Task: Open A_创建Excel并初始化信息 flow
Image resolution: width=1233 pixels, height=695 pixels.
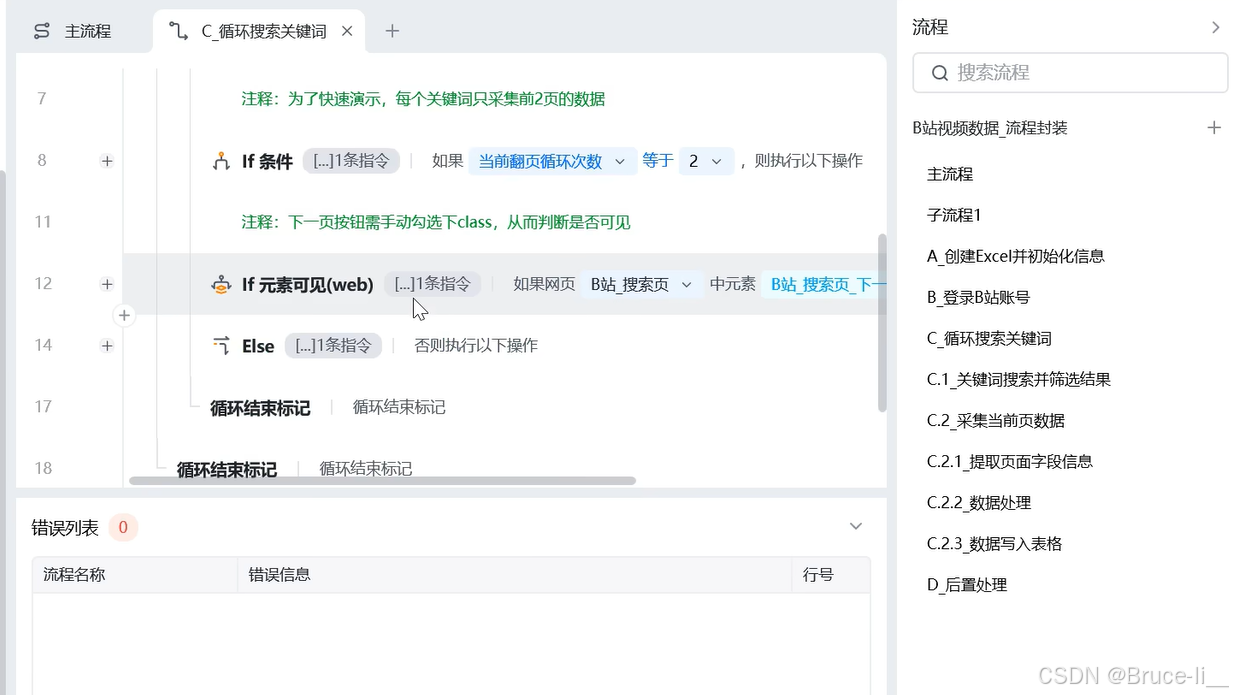Action: 1016,256
